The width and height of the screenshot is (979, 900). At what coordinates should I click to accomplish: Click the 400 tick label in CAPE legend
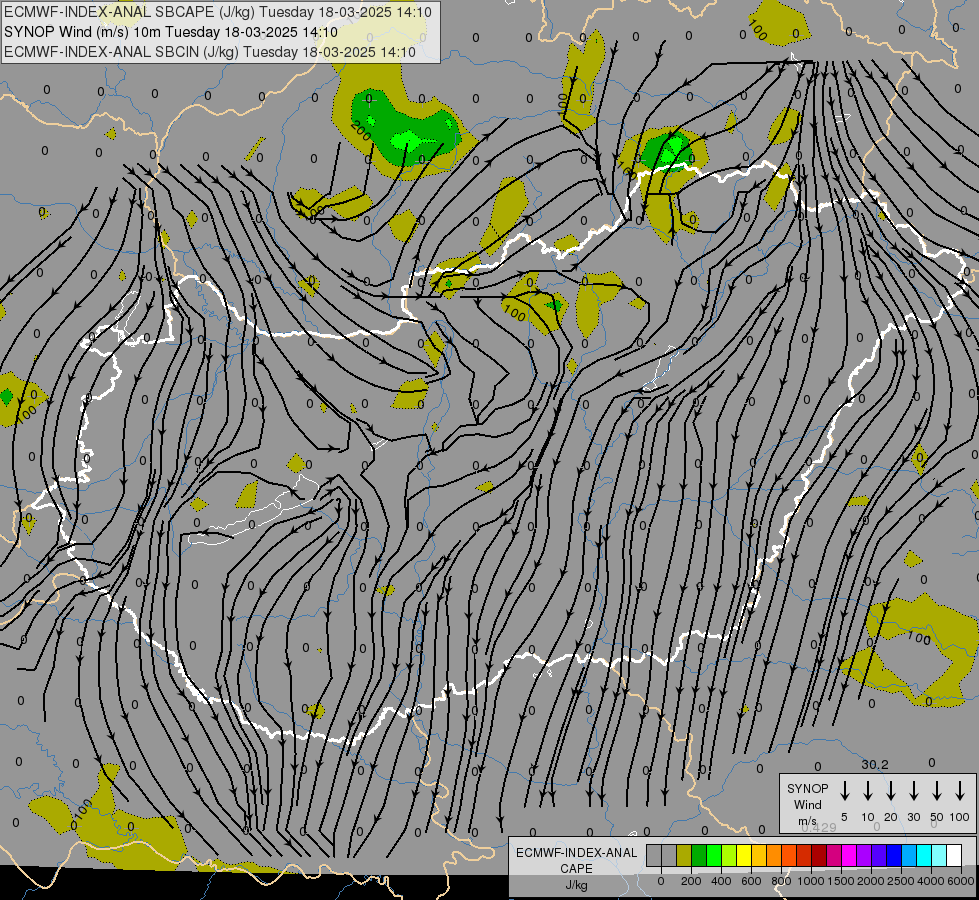(x=721, y=881)
